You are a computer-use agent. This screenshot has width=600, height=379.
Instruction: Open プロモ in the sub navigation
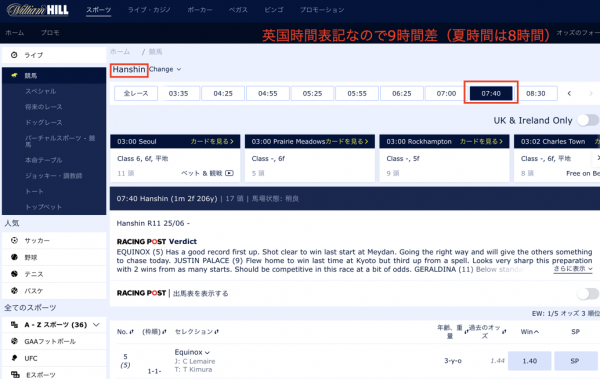(50, 33)
